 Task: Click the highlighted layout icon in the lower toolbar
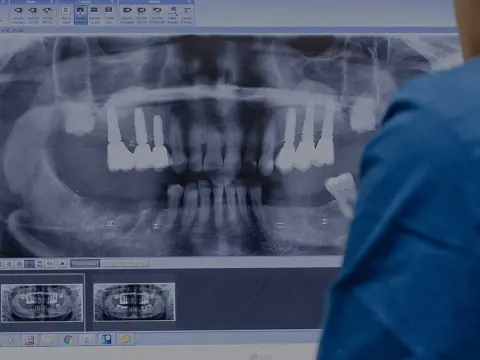pos(29,264)
